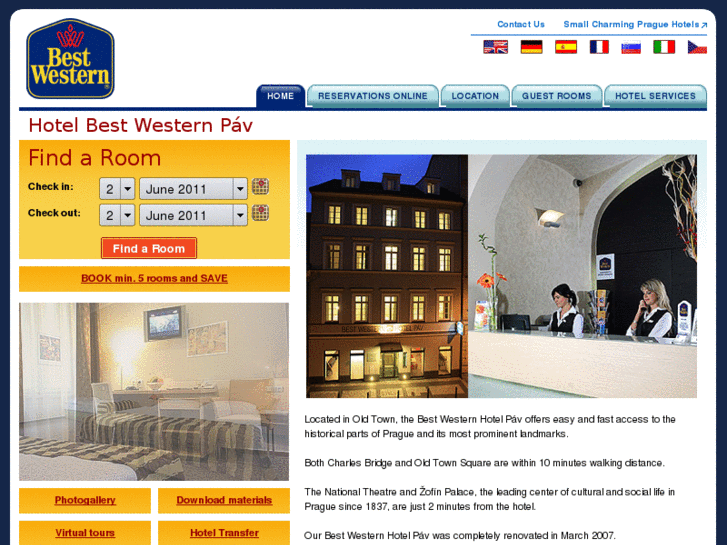The width and height of the screenshot is (727, 545).
Task: Click the renovated in March 2007 sentence
Action: [459, 535]
